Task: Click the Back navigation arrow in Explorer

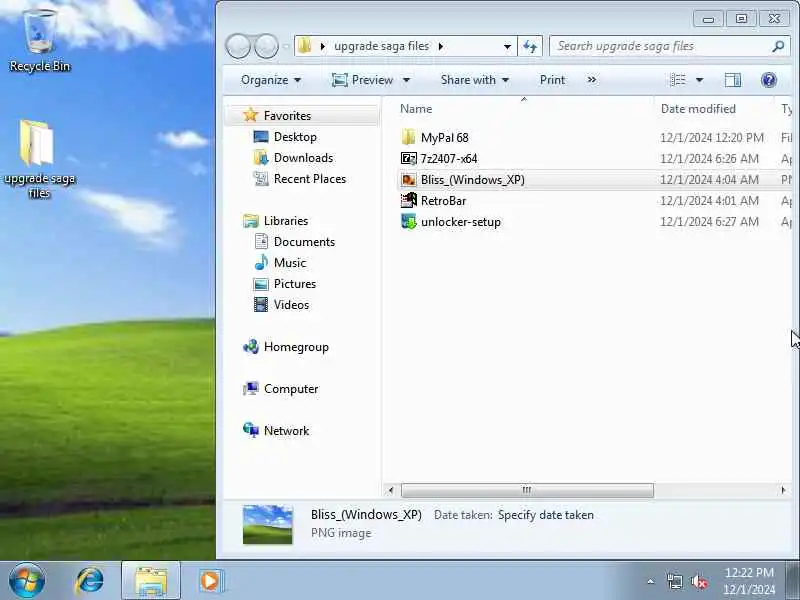Action: click(238, 46)
